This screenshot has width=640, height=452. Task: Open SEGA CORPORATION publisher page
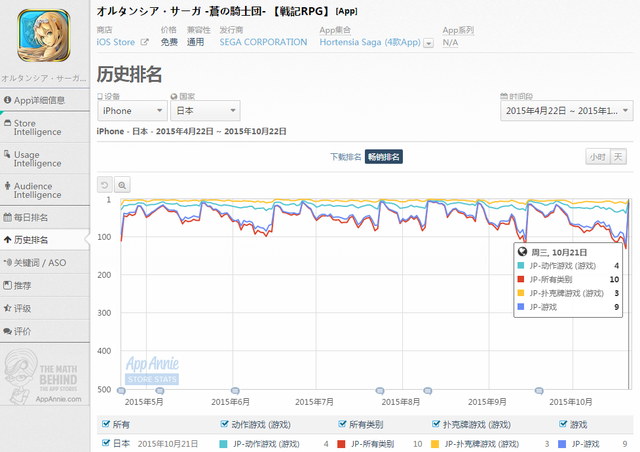click(x=263, y=42)
